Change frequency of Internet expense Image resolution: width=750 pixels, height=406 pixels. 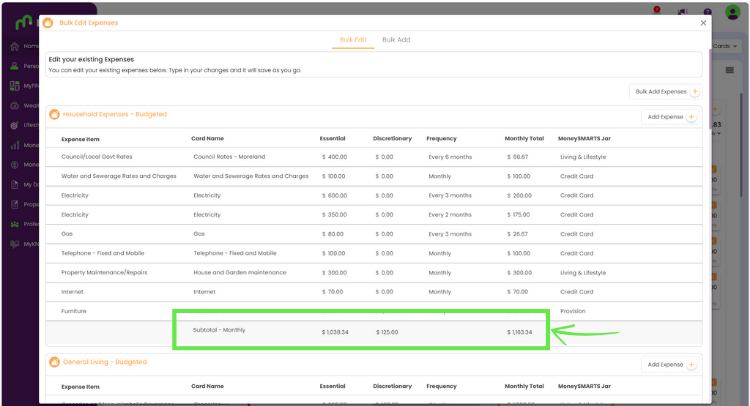(440, 292)
